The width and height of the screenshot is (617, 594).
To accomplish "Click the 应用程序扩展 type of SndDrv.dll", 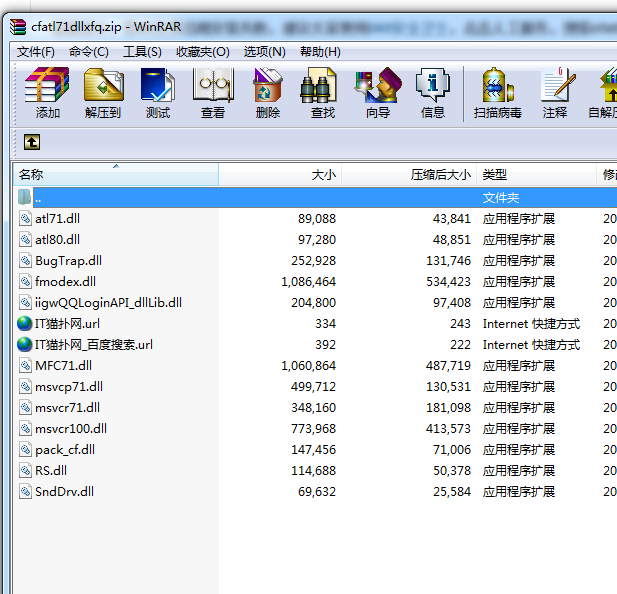I will [x=519, y=491].
